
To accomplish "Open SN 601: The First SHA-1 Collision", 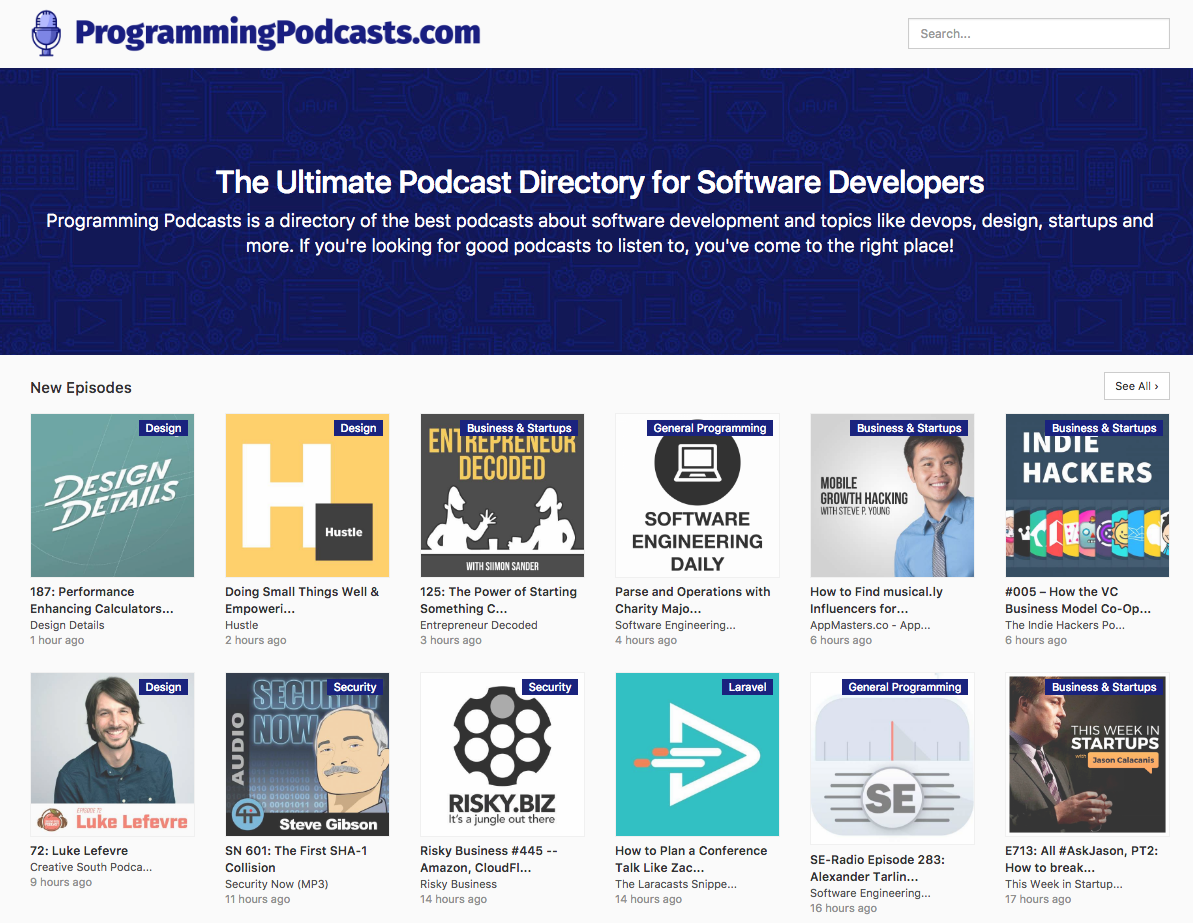I will coord(296,858).
